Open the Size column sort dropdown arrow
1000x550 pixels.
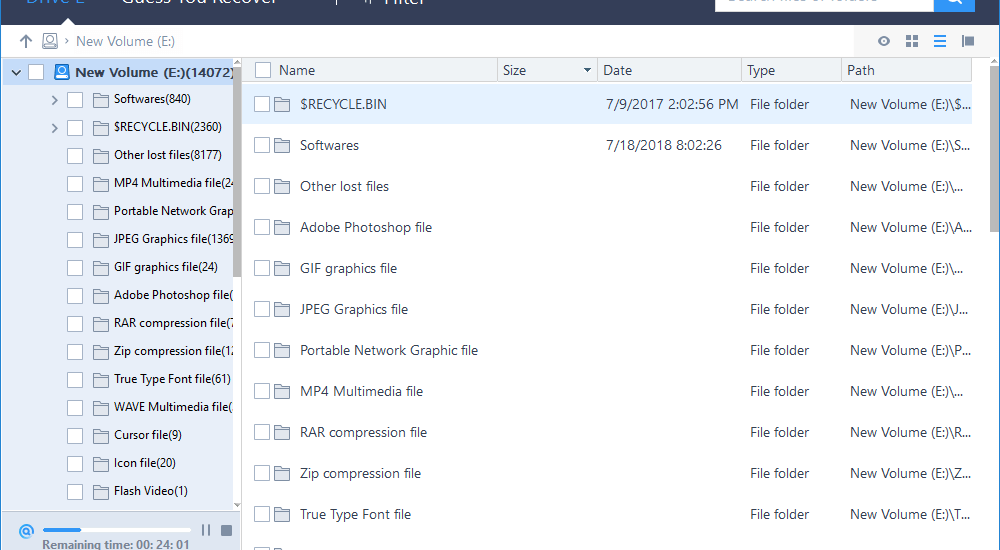pyautogui.click(x=587, y=70)
